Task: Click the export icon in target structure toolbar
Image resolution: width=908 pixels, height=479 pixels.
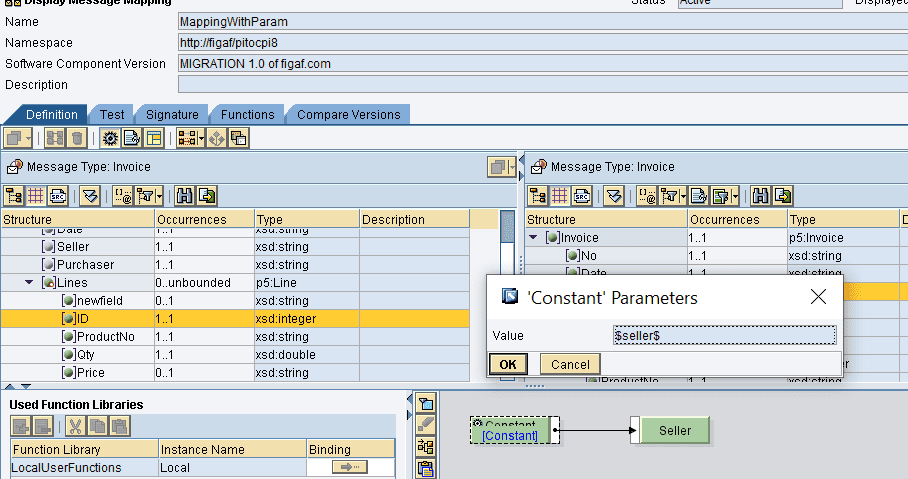Action: coord(783,196)
